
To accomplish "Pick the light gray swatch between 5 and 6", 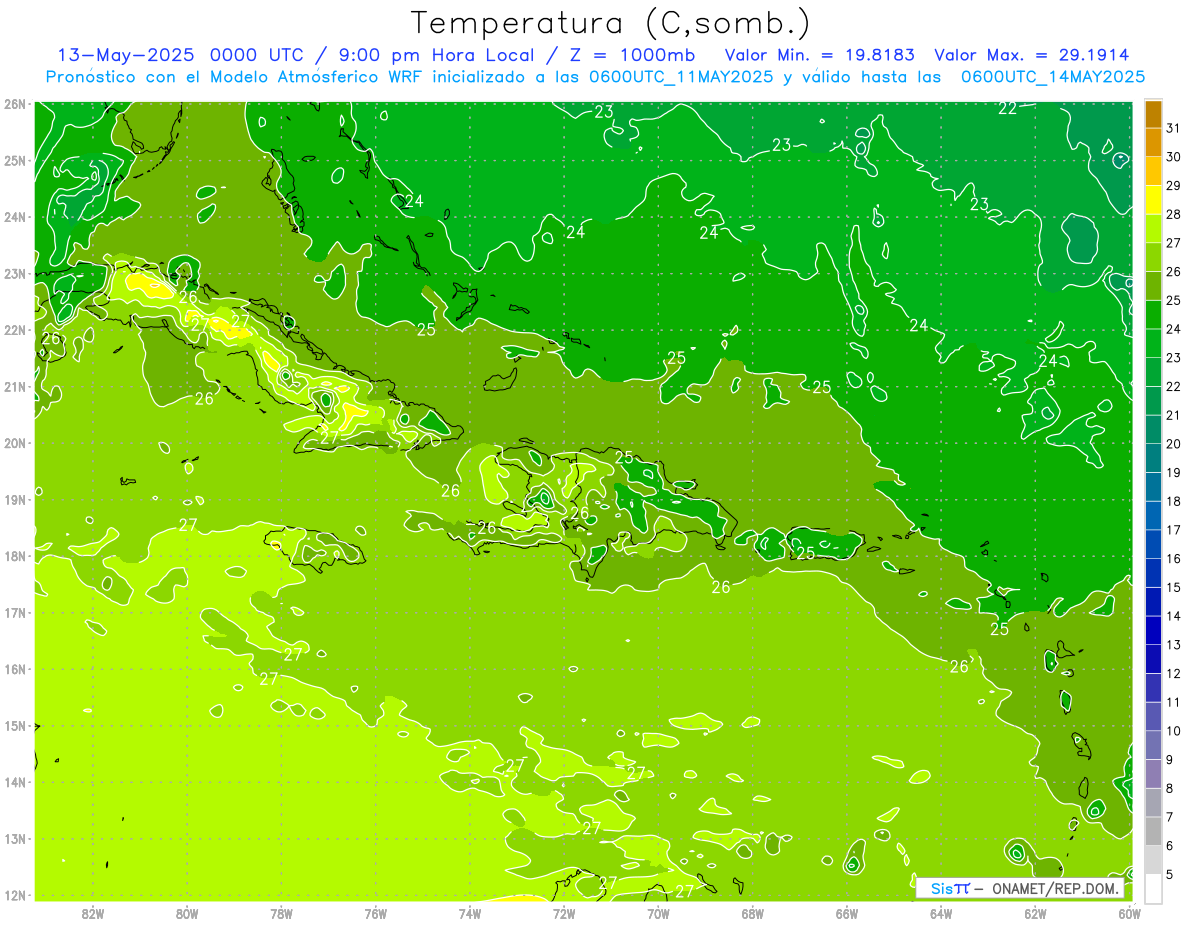I will pos(1153,860).
